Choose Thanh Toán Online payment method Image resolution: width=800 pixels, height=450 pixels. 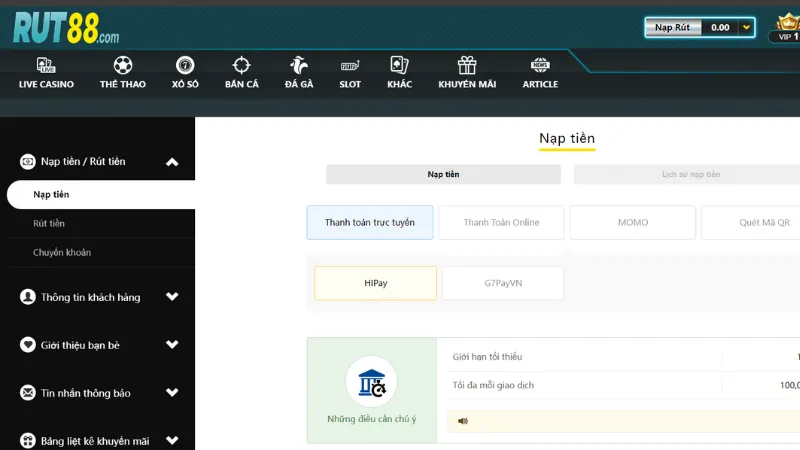[x=501, y=222]
